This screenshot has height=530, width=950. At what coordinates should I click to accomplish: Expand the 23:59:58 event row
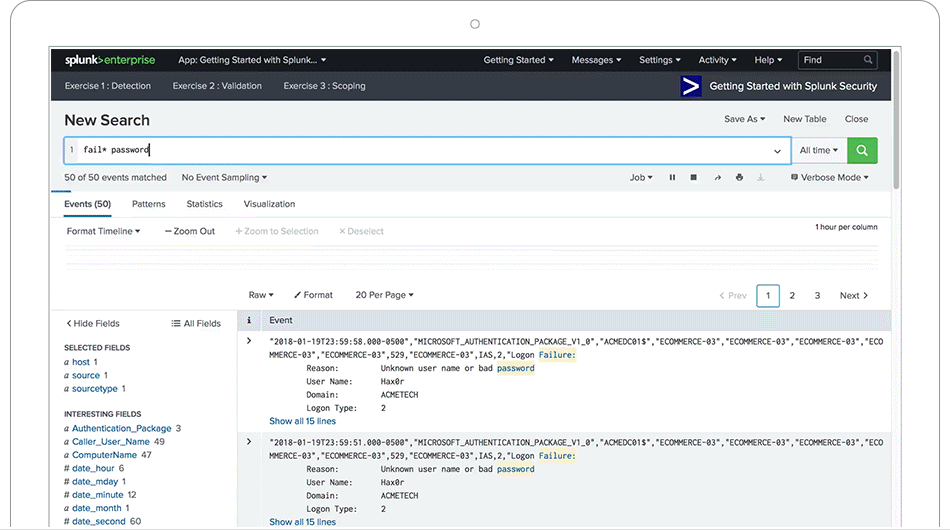249,341
